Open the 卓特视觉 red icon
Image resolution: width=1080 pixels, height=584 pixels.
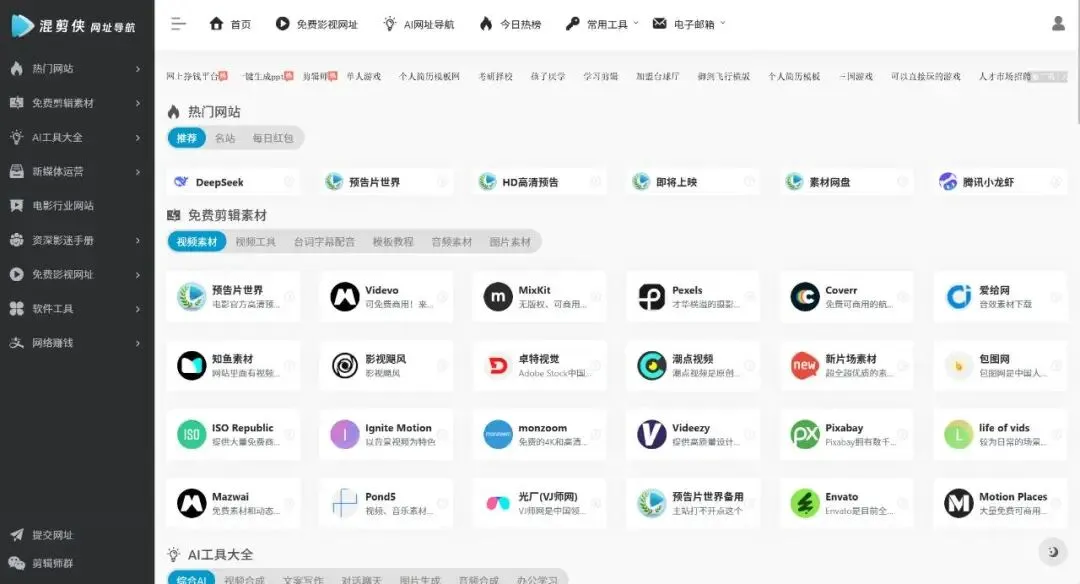pyautogui.click(x=498, y=366)
